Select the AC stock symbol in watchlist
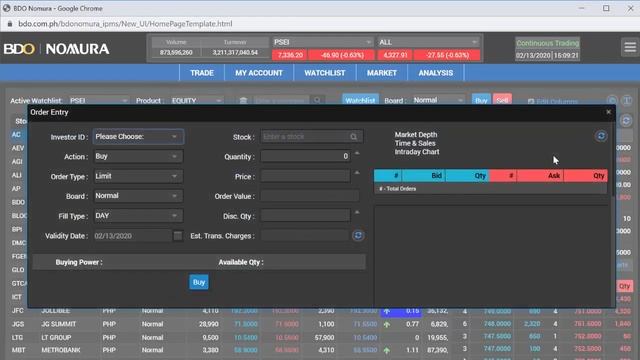Viewport: 640px width, 360px height. [16, 135]
